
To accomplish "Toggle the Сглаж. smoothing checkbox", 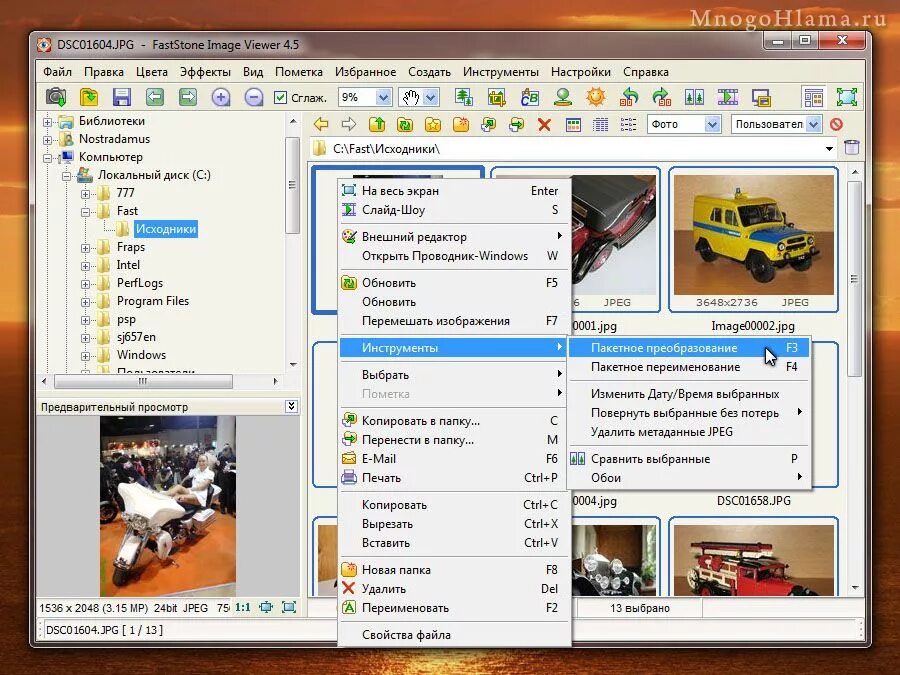I will [280, 98].
